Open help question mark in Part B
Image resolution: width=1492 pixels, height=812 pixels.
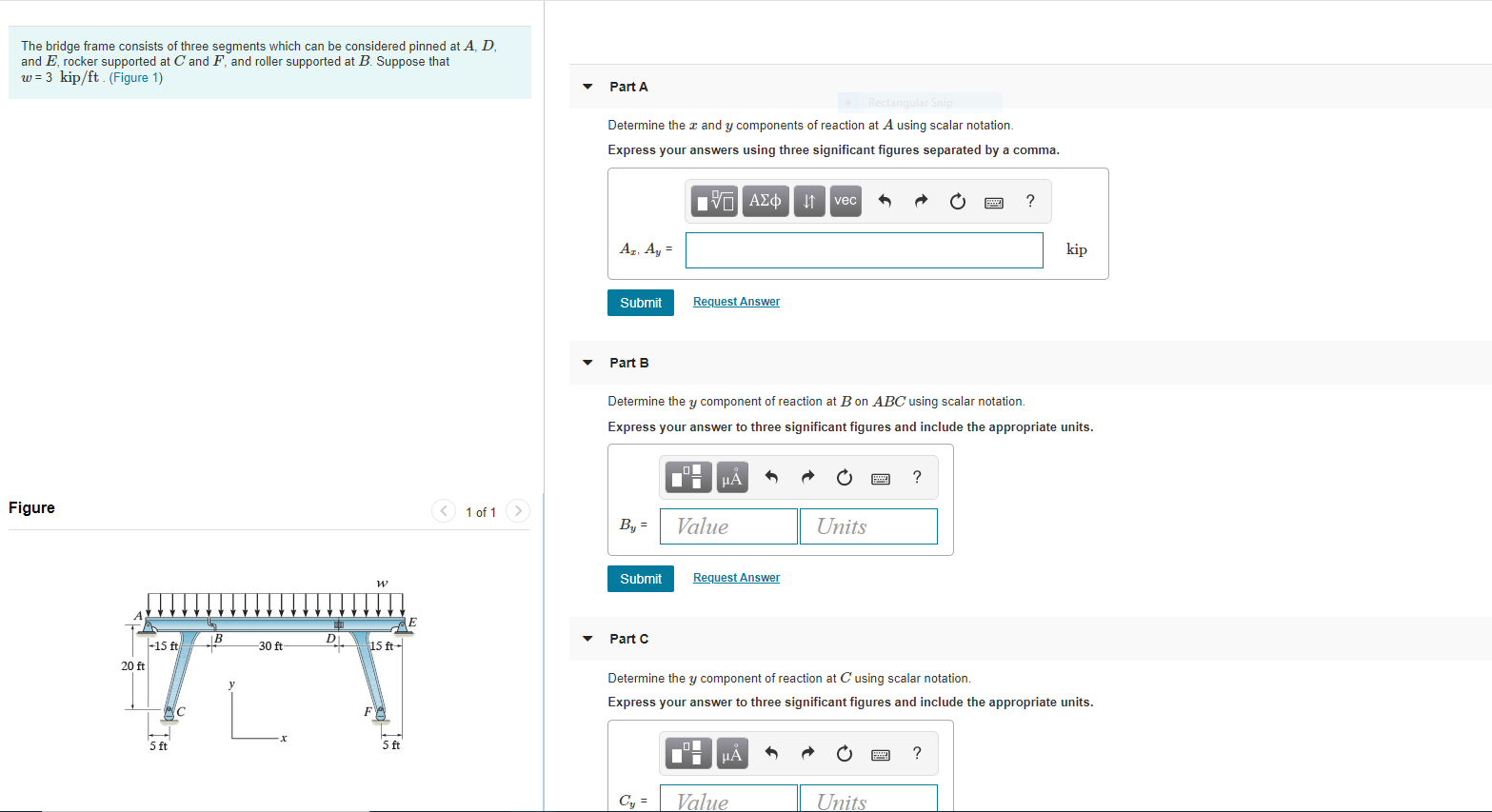(x=917, y=477)
